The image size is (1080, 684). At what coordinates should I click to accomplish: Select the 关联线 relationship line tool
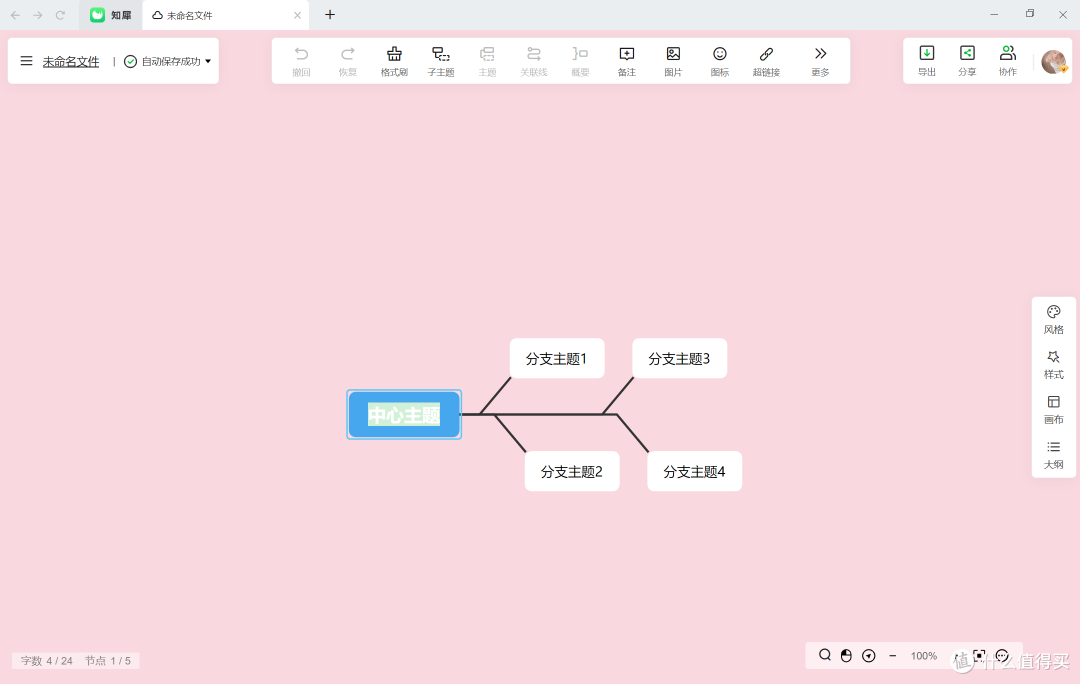(534, 61)
